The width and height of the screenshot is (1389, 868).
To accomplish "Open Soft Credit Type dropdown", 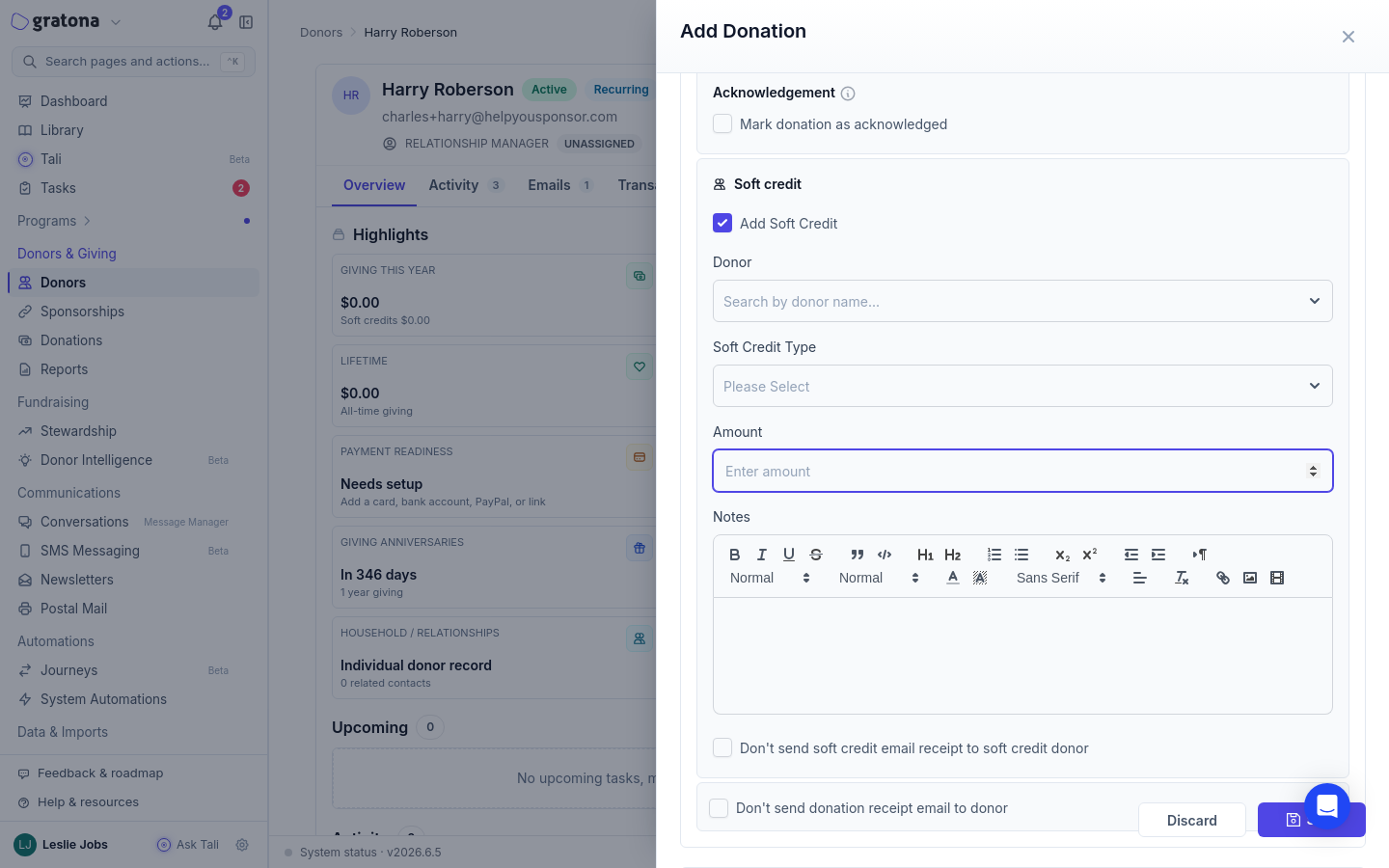I will pos(1022,386).
